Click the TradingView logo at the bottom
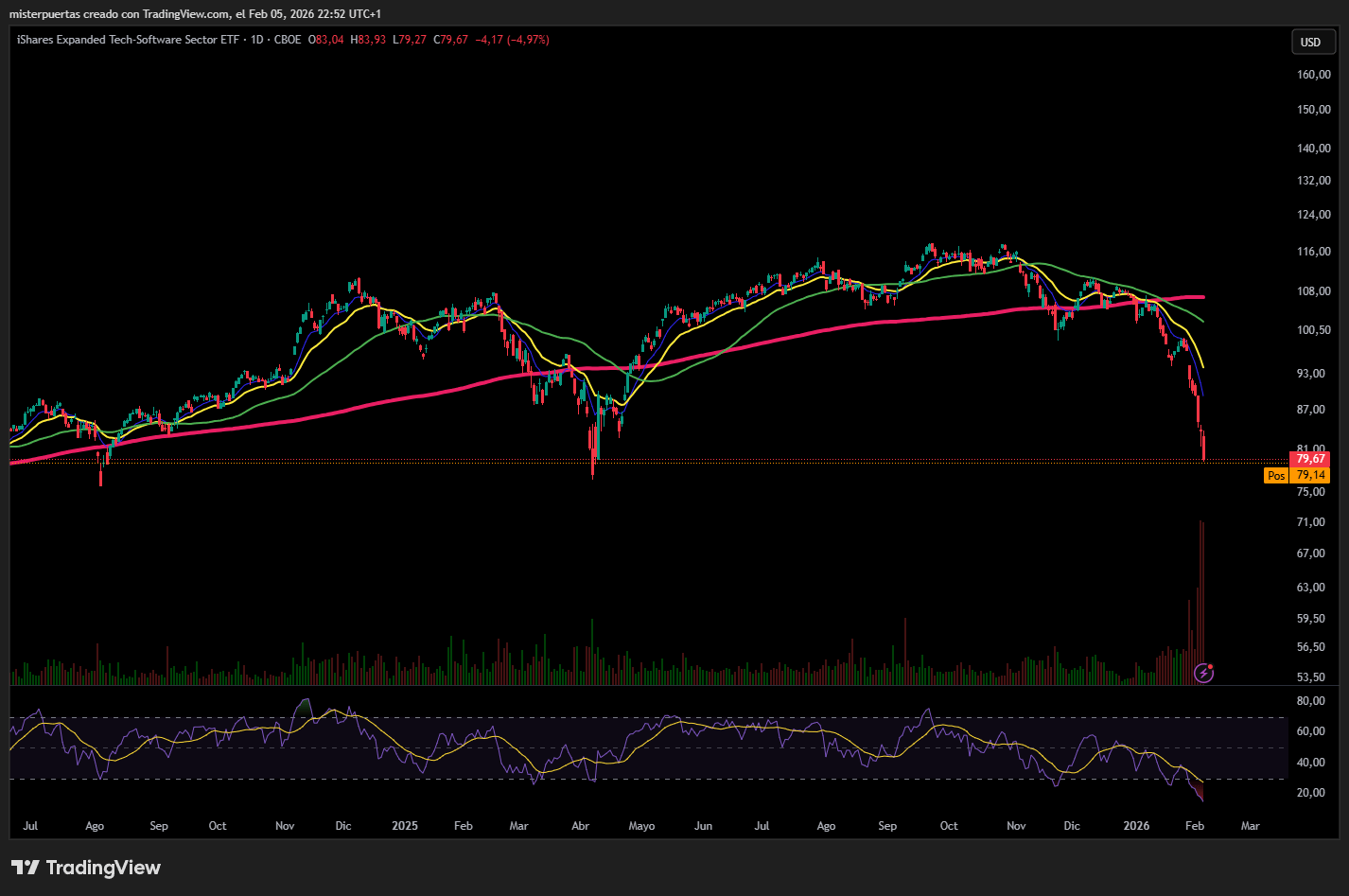 [86, 868]
